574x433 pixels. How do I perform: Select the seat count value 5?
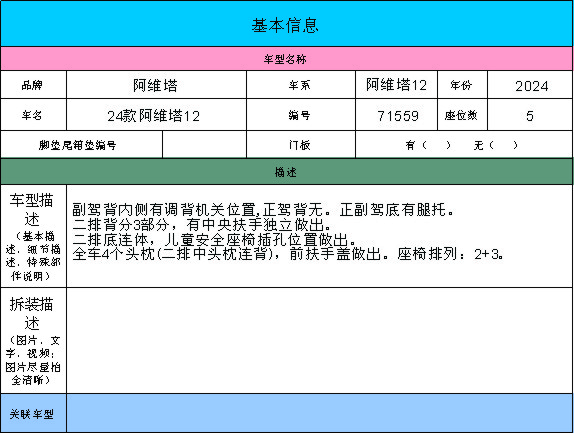[530, 115]
